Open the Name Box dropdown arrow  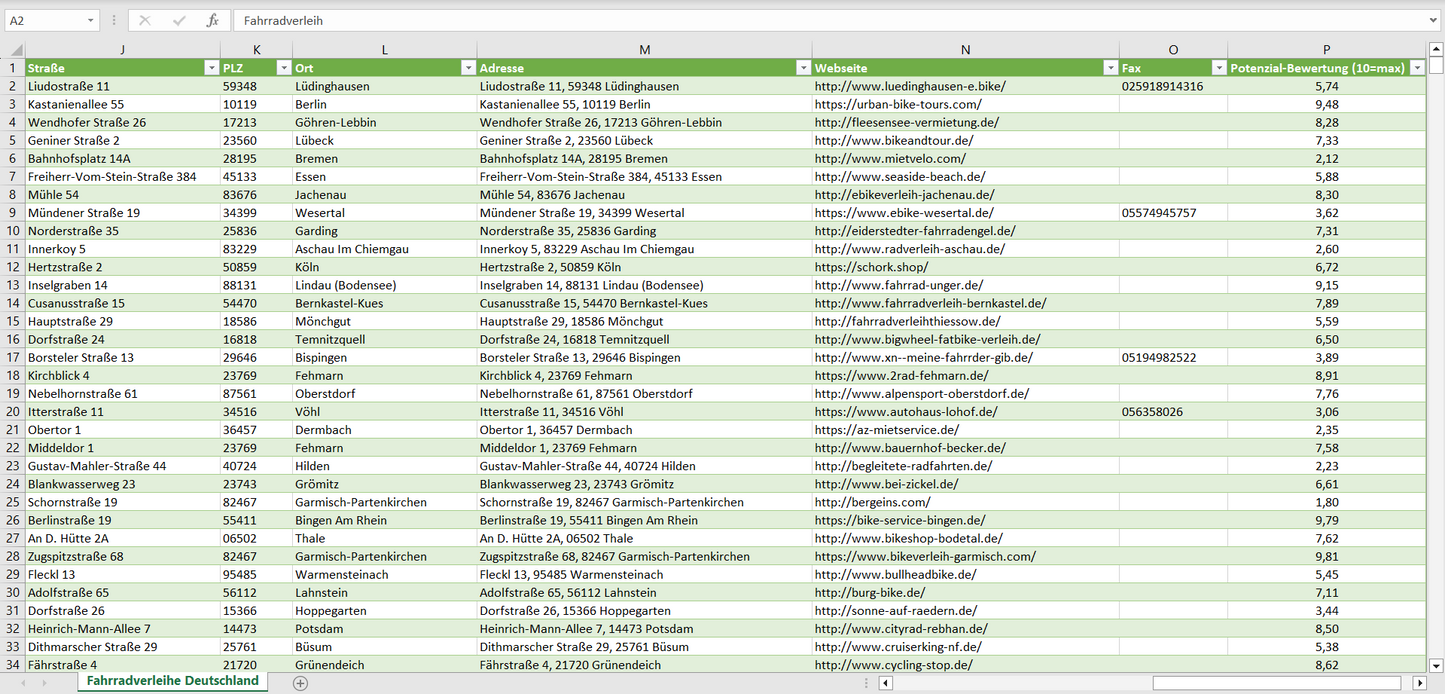(90, 20)
